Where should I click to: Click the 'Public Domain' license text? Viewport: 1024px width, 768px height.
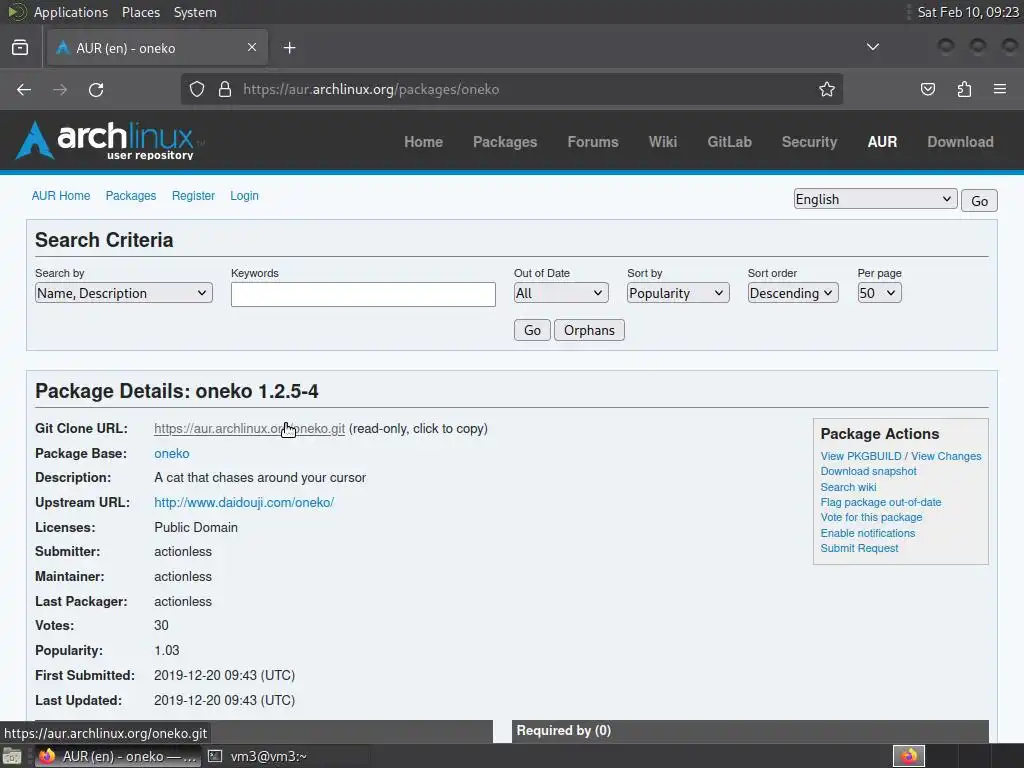pyautogui.click(x=196, y=527)
